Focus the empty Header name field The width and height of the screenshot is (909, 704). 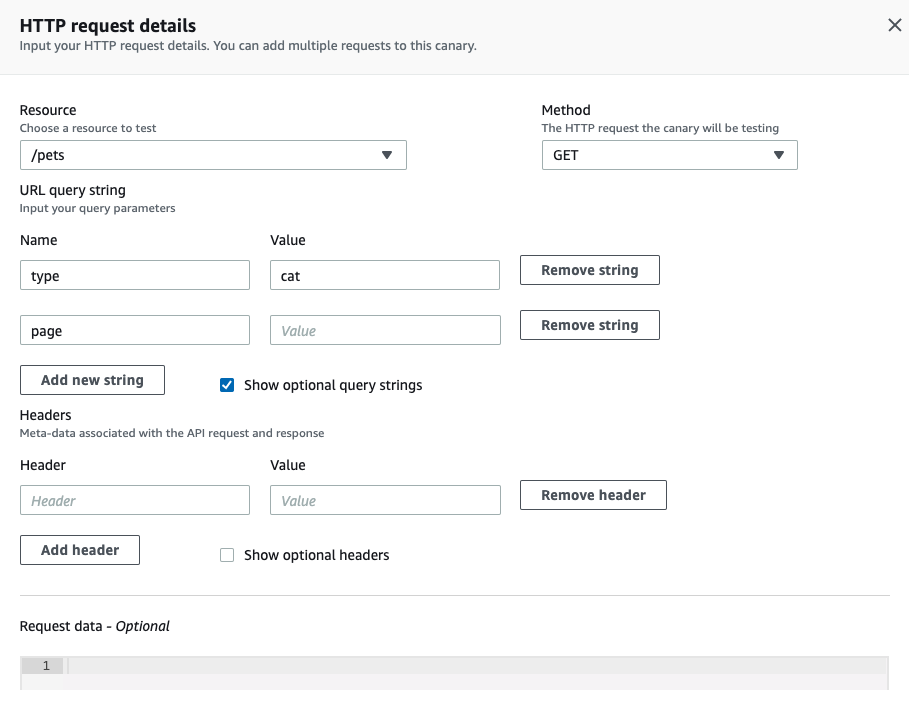(x=135, y=501)
